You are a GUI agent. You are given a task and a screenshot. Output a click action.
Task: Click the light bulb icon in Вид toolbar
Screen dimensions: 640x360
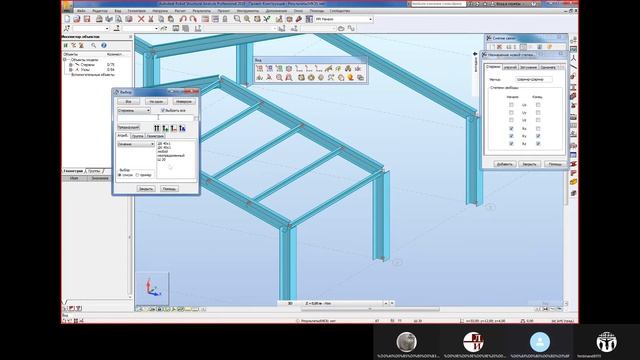(x=351, y=77)
